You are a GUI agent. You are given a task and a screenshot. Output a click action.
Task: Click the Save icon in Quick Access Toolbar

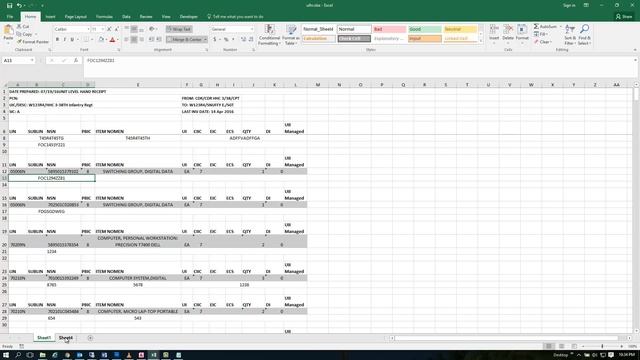point(9,5)
